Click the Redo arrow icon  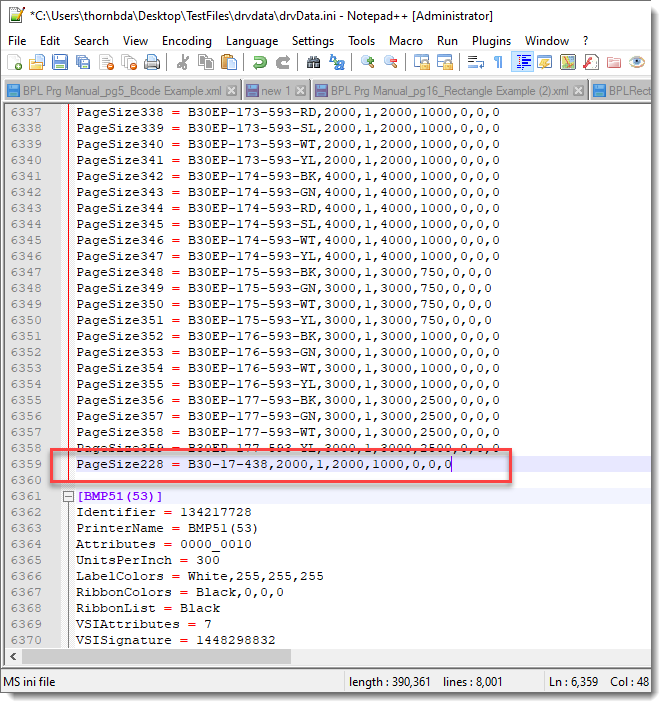tap(283, 62)
